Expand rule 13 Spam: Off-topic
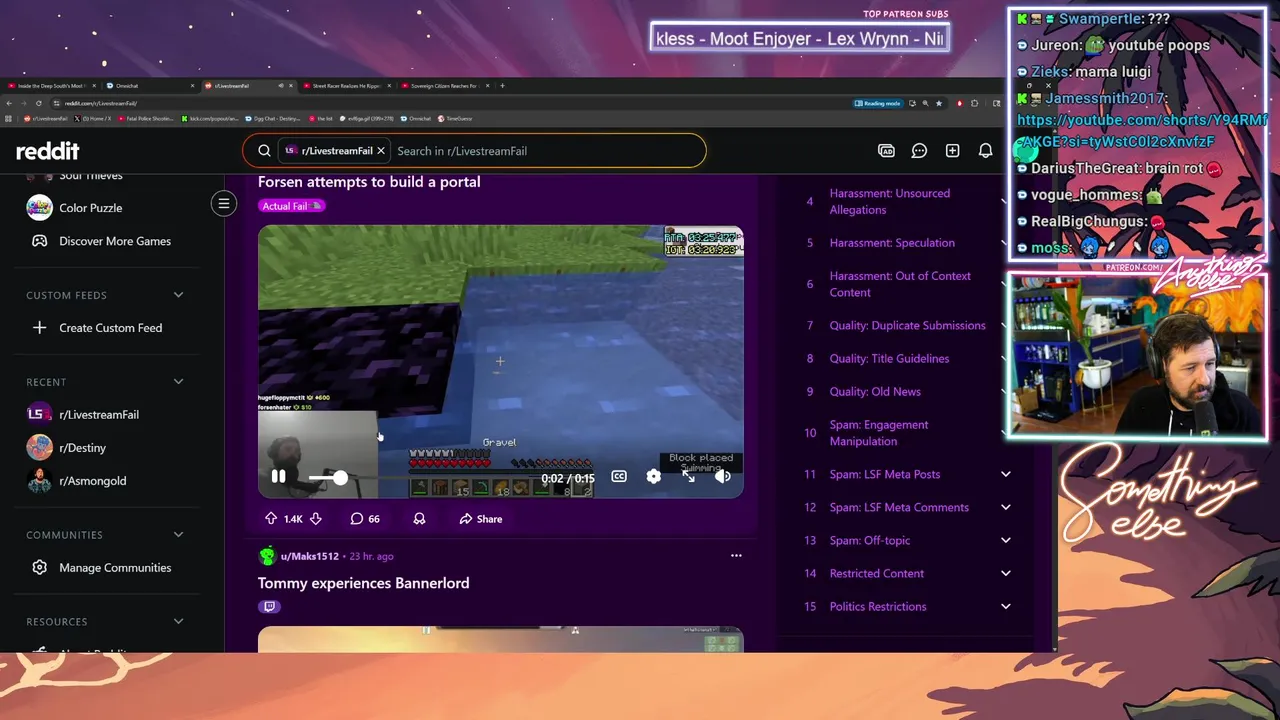Image resolution: width=1280 pixels, height=720 pixels. (x=1005, y=540)
